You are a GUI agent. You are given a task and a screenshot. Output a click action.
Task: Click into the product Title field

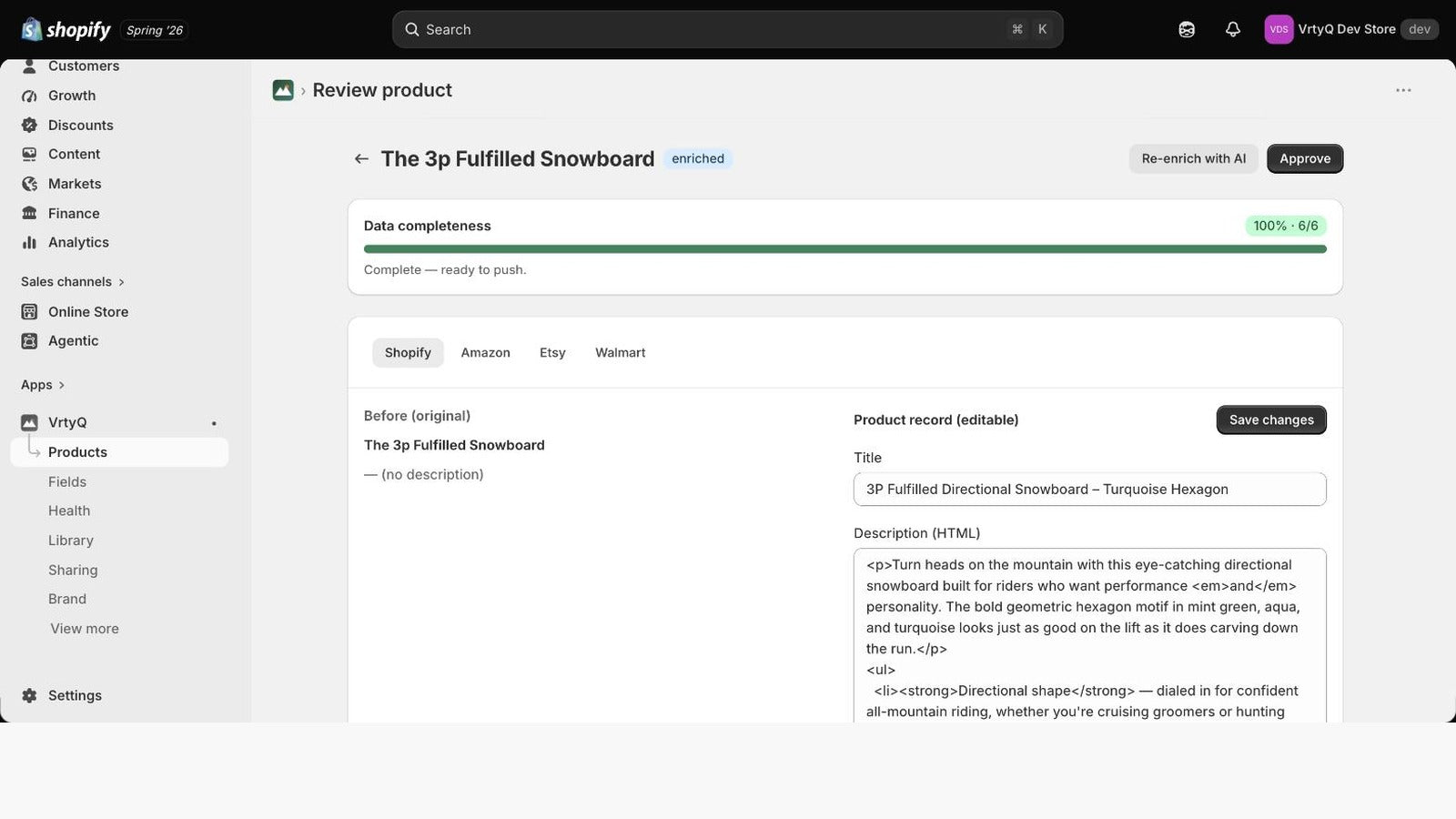tap(1089, 489)
